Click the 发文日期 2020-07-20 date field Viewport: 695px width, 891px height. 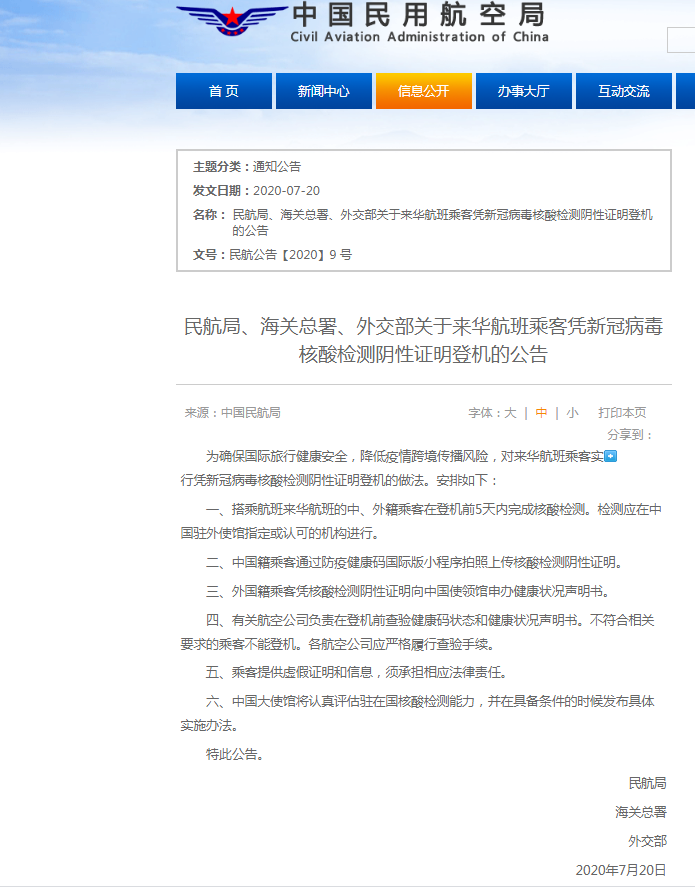pos(286,191)
